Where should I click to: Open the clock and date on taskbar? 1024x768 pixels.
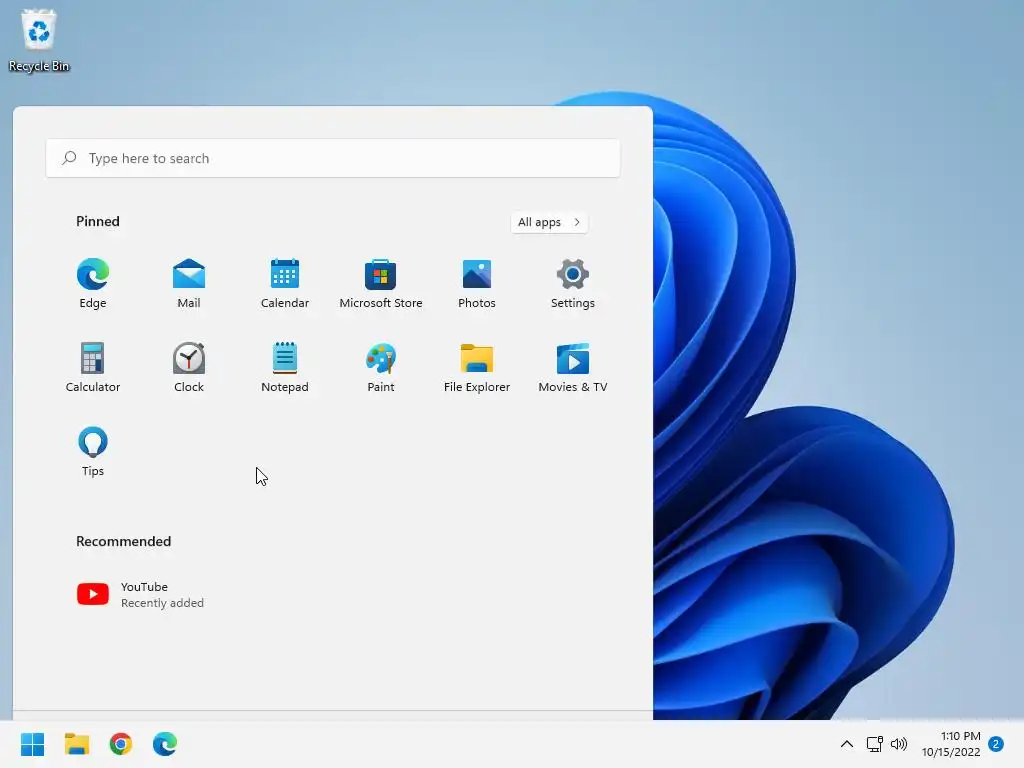click(x=951, y=744)
